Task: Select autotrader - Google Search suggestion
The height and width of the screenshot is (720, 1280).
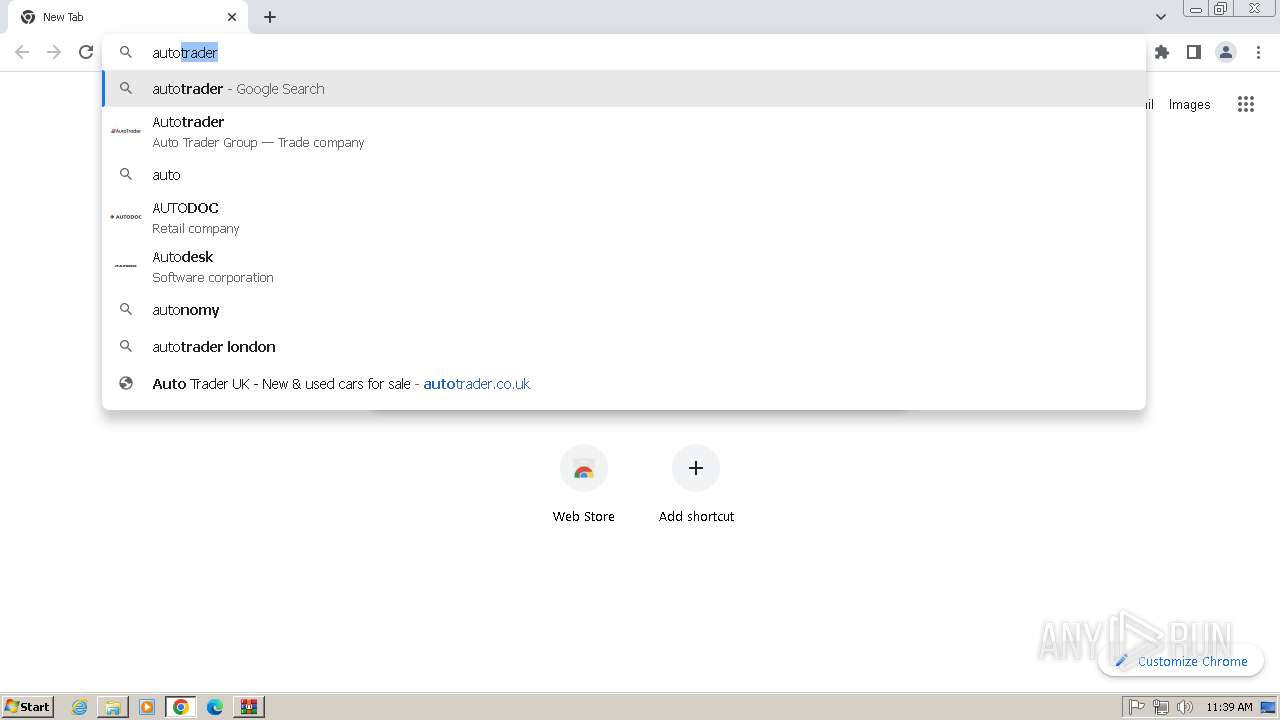Action: point(624,88)
